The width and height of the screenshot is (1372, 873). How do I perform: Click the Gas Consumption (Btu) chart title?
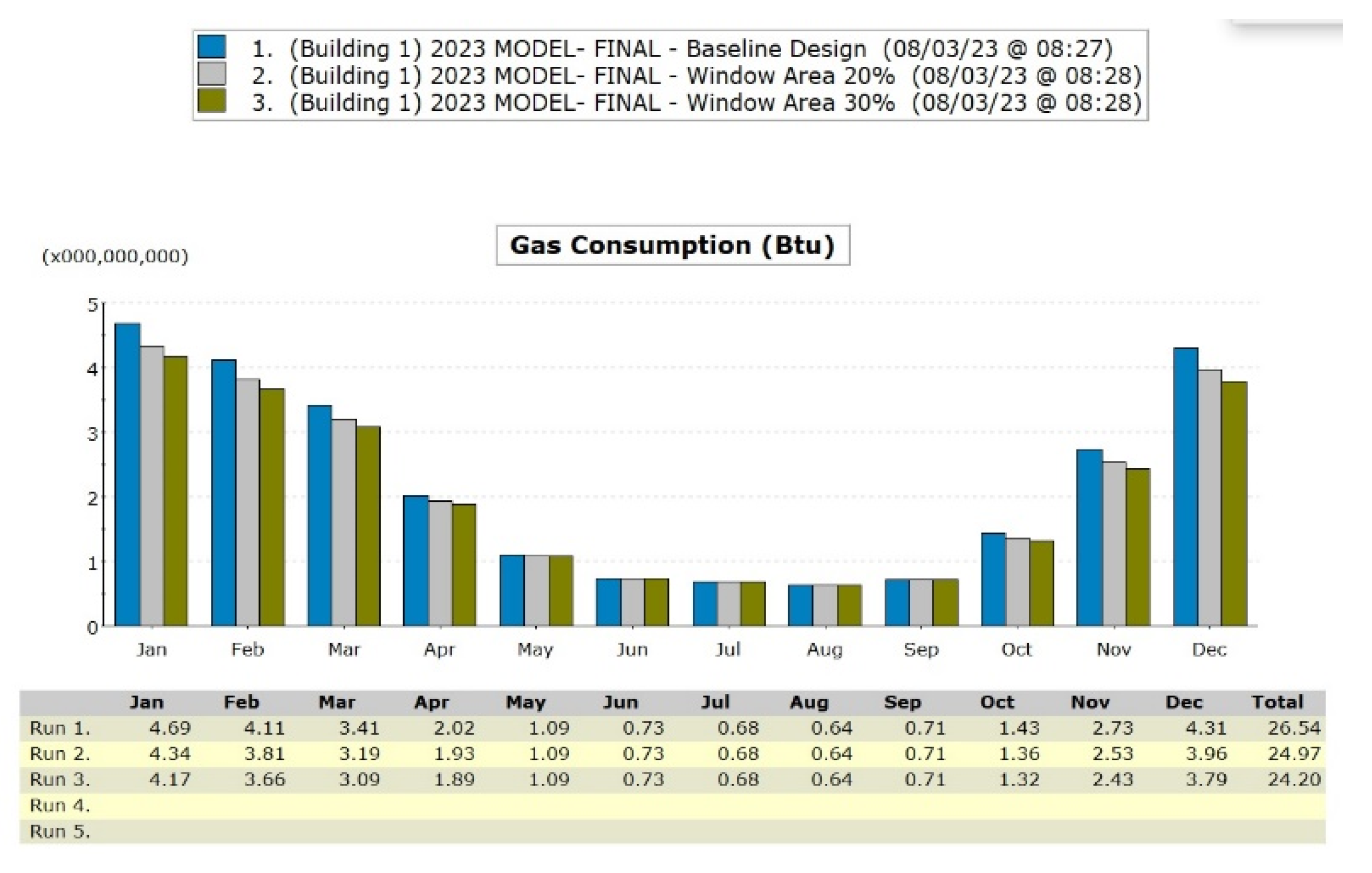coord(672,245)
